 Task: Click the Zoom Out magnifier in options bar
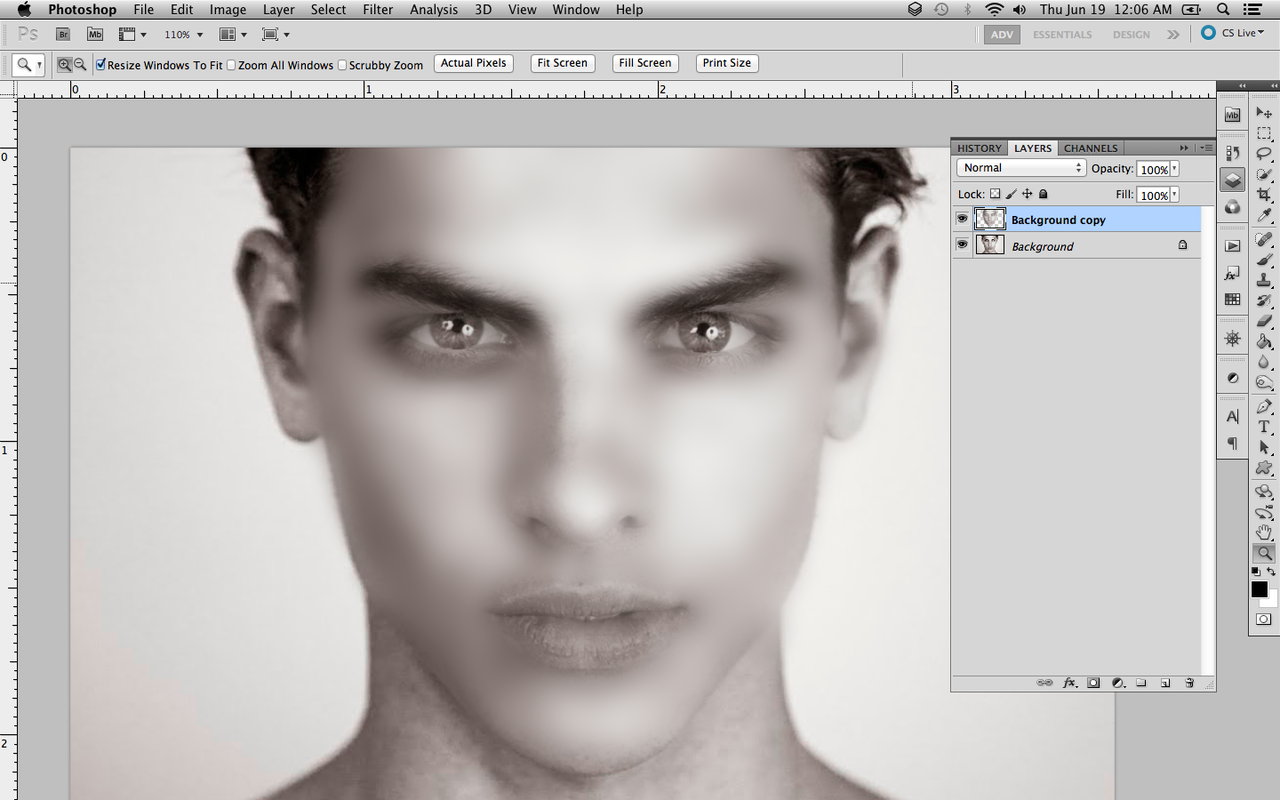[80, 64]
